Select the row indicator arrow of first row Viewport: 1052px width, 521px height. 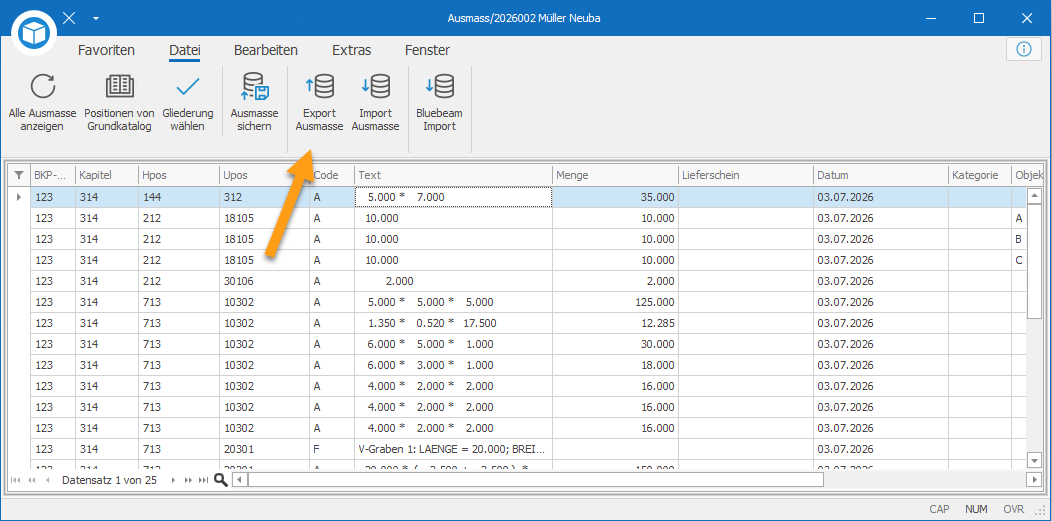(18, 197)
